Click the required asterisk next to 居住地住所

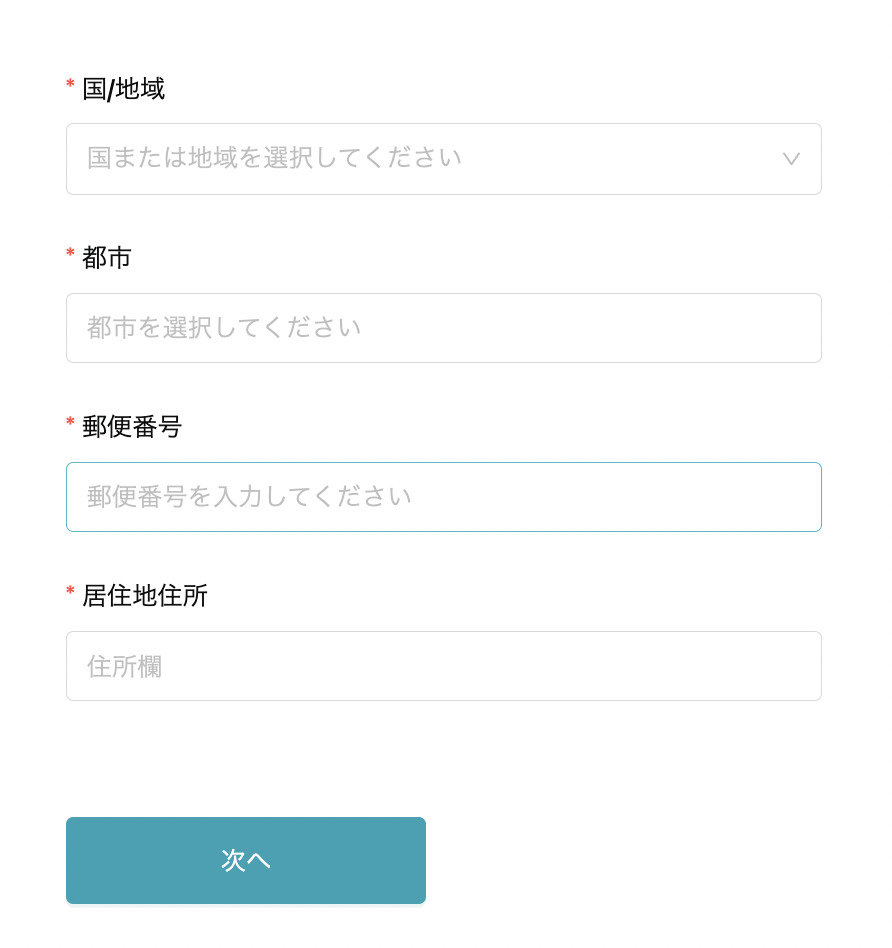point(71,592)
